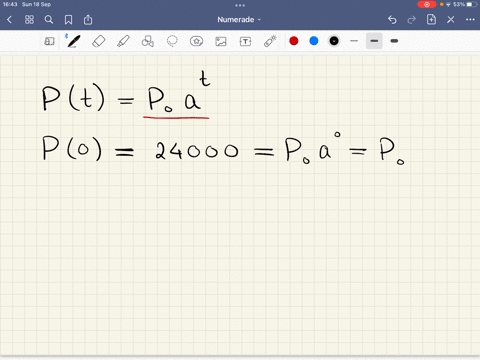The width and height of the screenshot is (480, 360).
Task: Tap the screen recording indicator
Action: pyautogui.click(x=427, y=4)
